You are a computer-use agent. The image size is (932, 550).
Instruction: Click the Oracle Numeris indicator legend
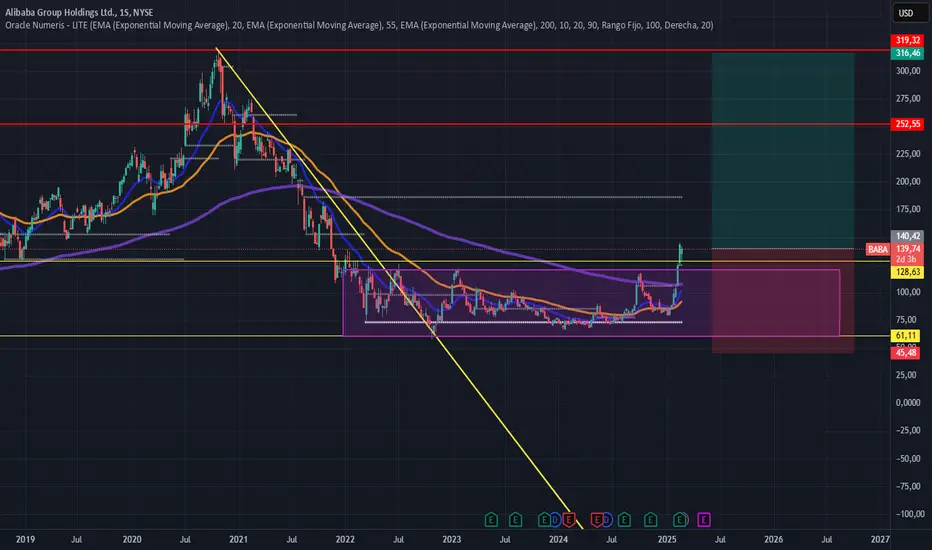(x=359, y=25)
